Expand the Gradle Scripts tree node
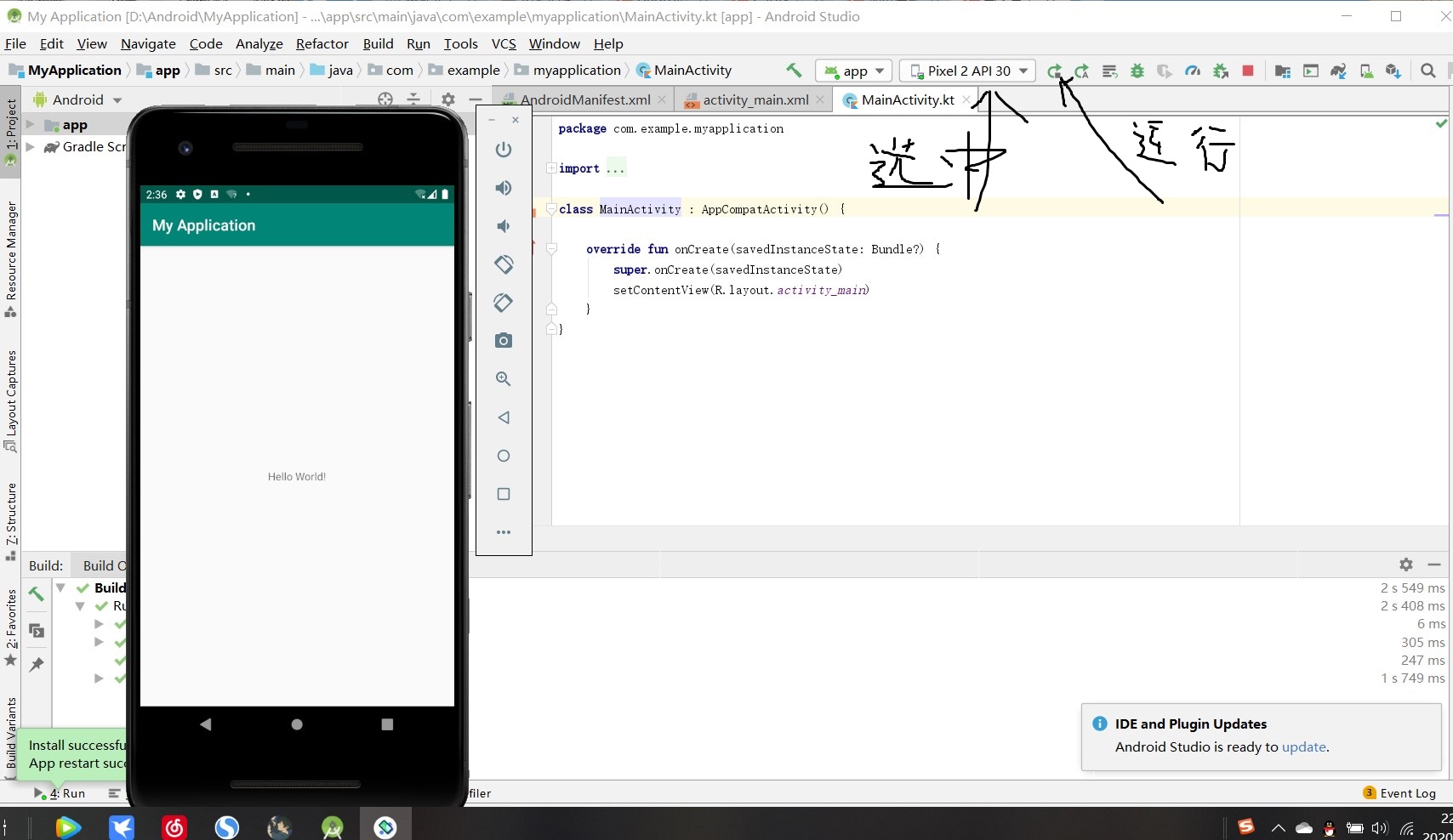 click(31, 147)
